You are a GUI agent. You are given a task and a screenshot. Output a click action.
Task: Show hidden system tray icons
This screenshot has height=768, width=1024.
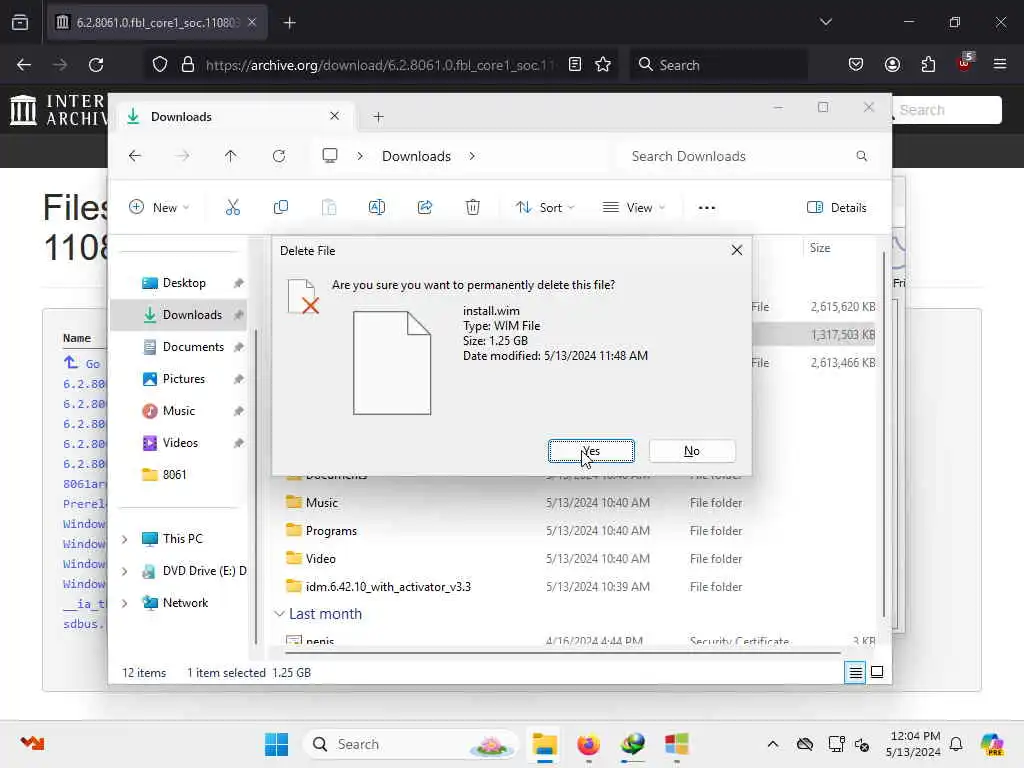coord(773,744)
